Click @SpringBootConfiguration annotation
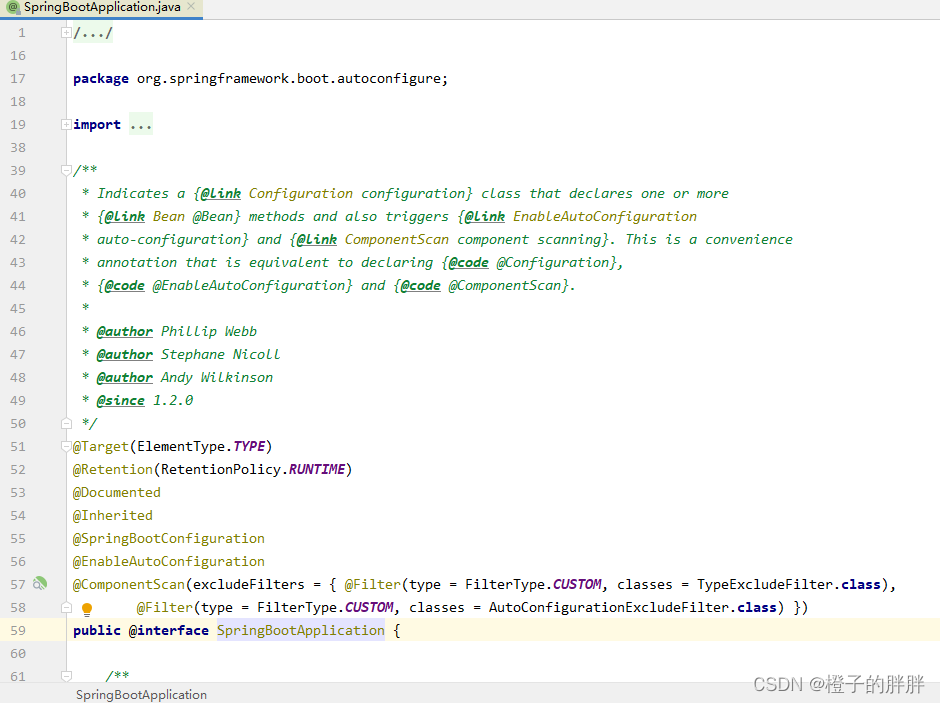Image resolution: width=940 pixels, height=703 pixels. pos(168,538)
